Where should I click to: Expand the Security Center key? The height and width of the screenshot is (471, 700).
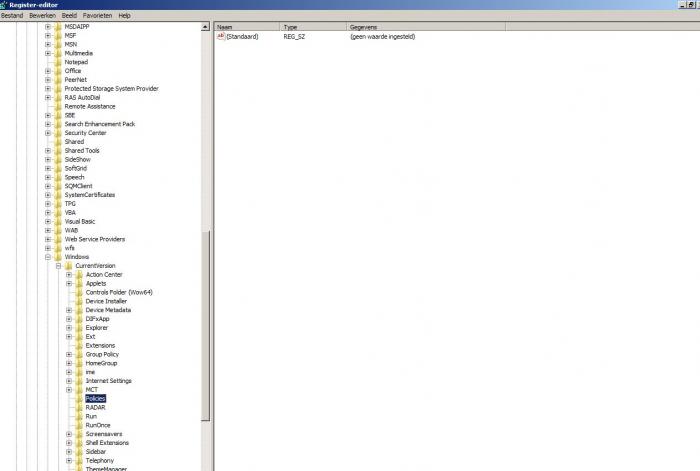coord(48,133)
